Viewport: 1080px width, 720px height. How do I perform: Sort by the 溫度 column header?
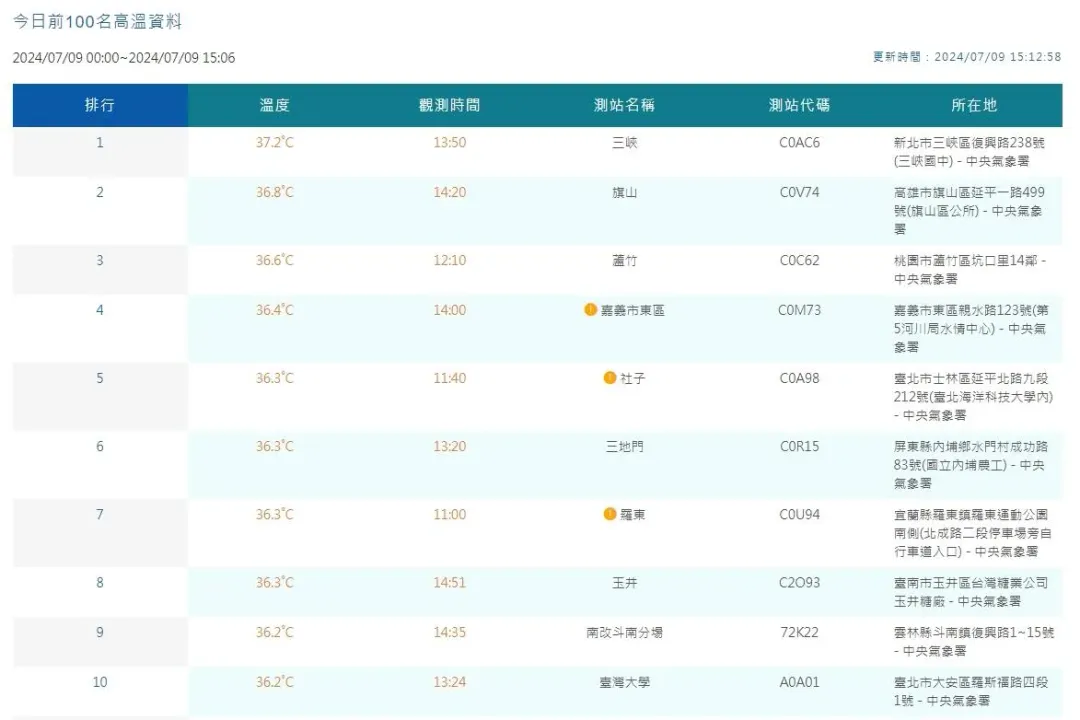[x=275, y=105]
